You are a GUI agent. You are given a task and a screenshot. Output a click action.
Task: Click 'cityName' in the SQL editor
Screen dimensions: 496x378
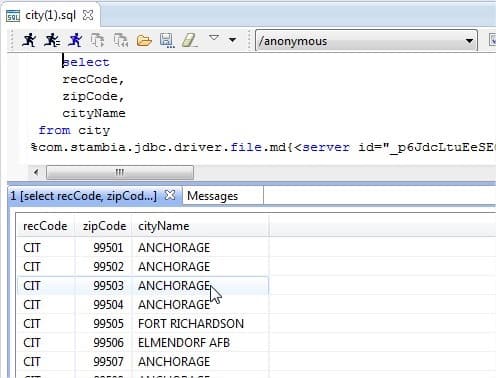(x=94, y=113)
